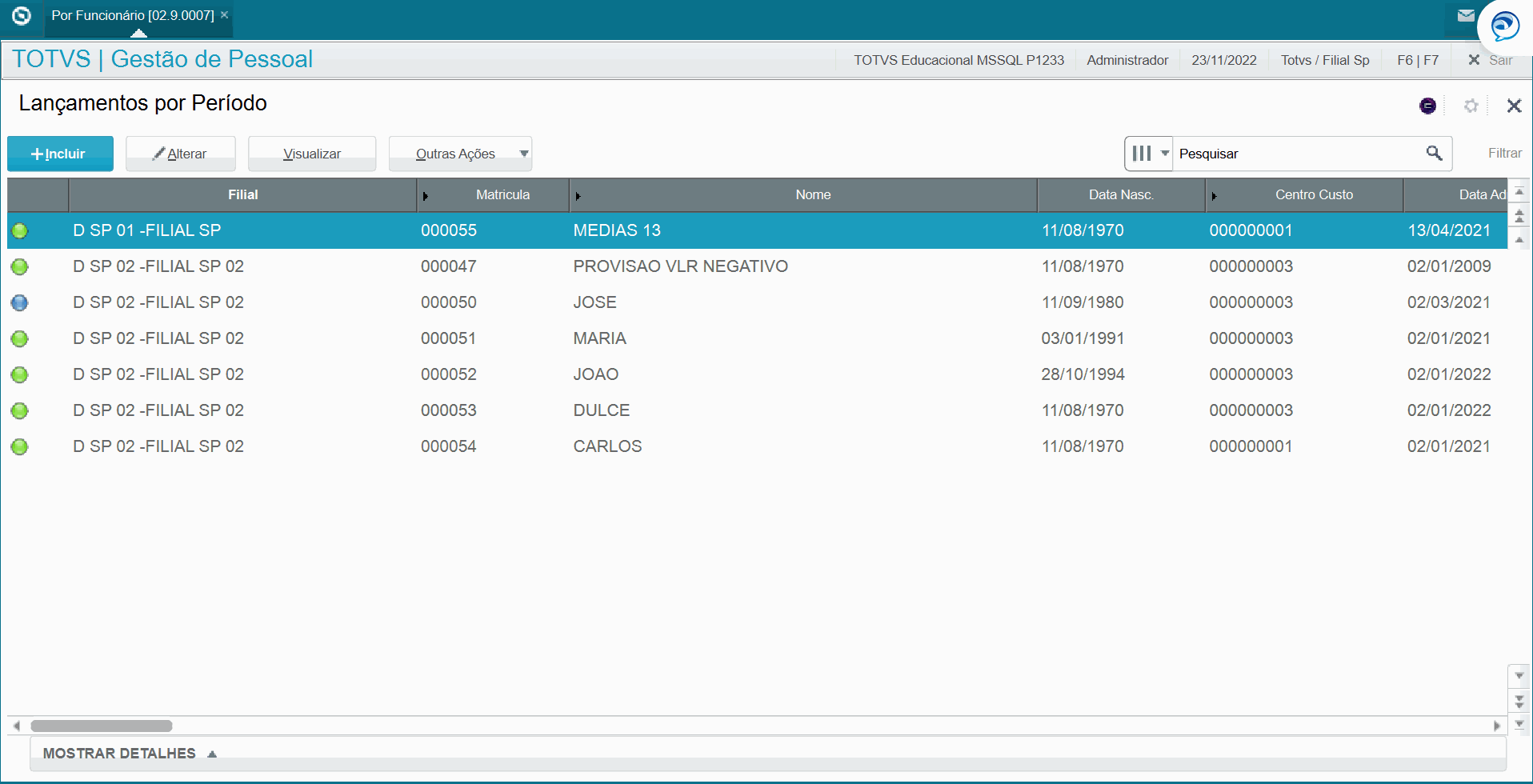Click the Filtrar link
This screenshot has height=784, width=1533.
1504,153
